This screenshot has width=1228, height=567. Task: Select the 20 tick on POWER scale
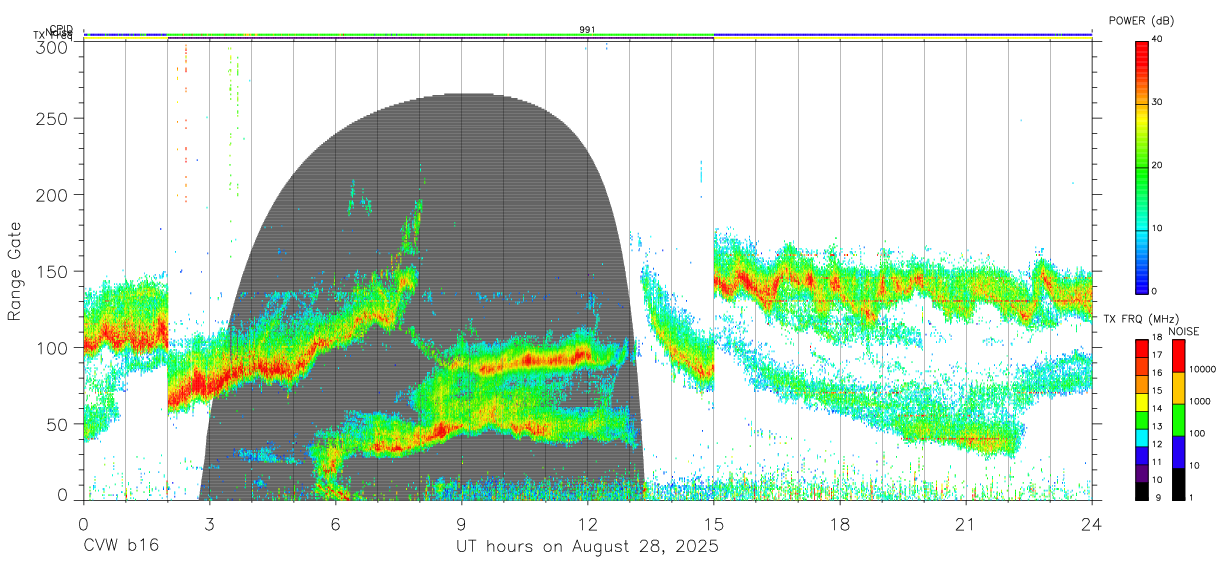click(x=1157, y=166)
